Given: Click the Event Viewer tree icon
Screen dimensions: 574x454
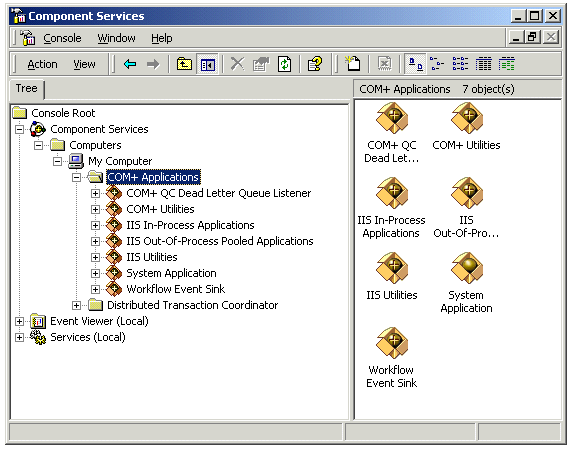Looking at the screenshot, I should [x=38, y=321].
